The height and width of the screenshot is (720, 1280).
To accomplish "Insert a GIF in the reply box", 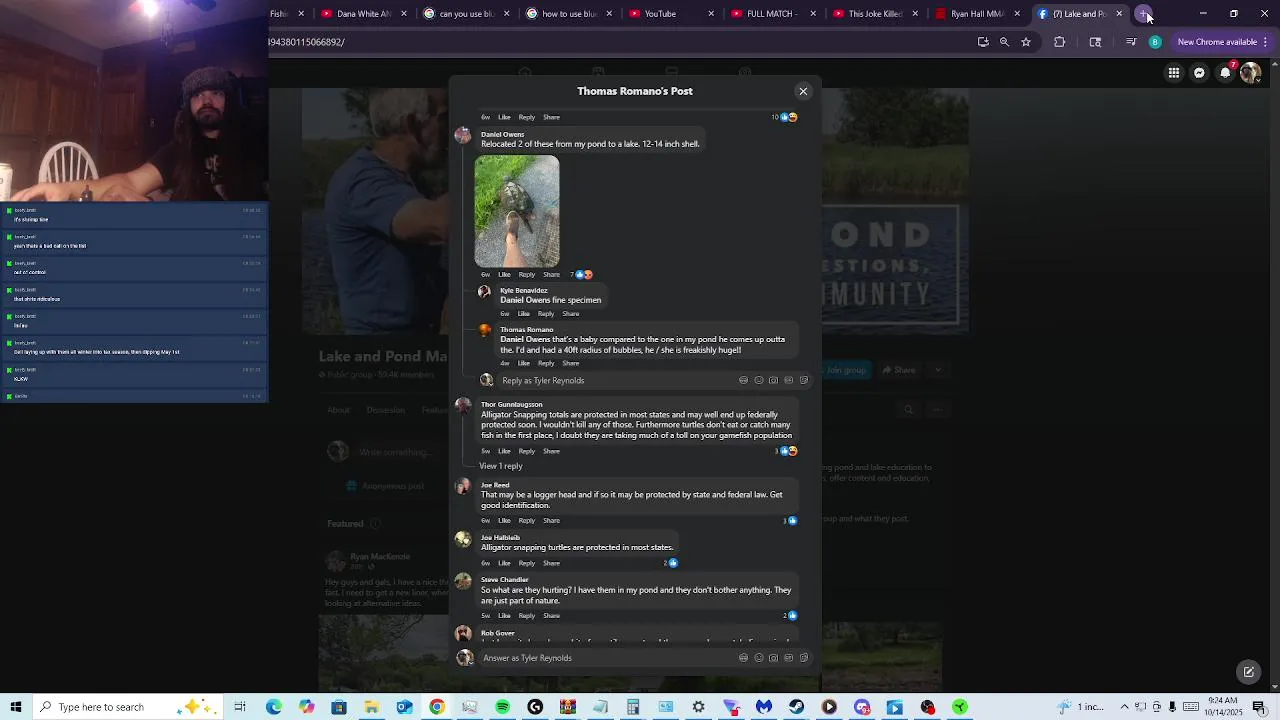I will 788,380.
